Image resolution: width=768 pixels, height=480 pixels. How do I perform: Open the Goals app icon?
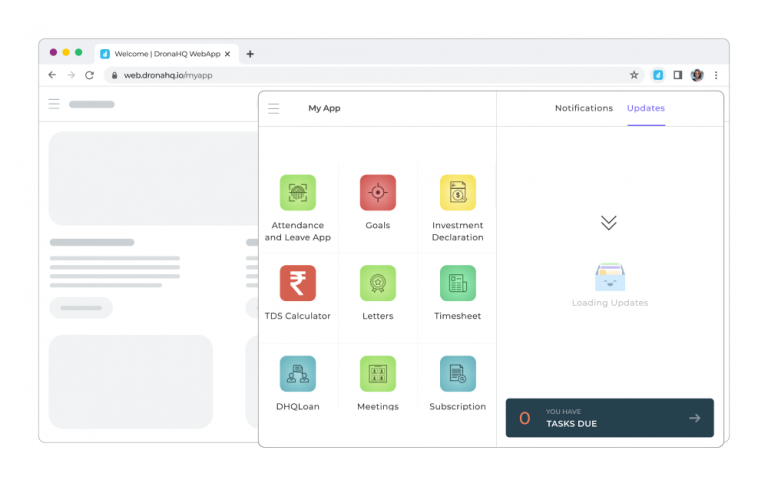coord(378,192)
